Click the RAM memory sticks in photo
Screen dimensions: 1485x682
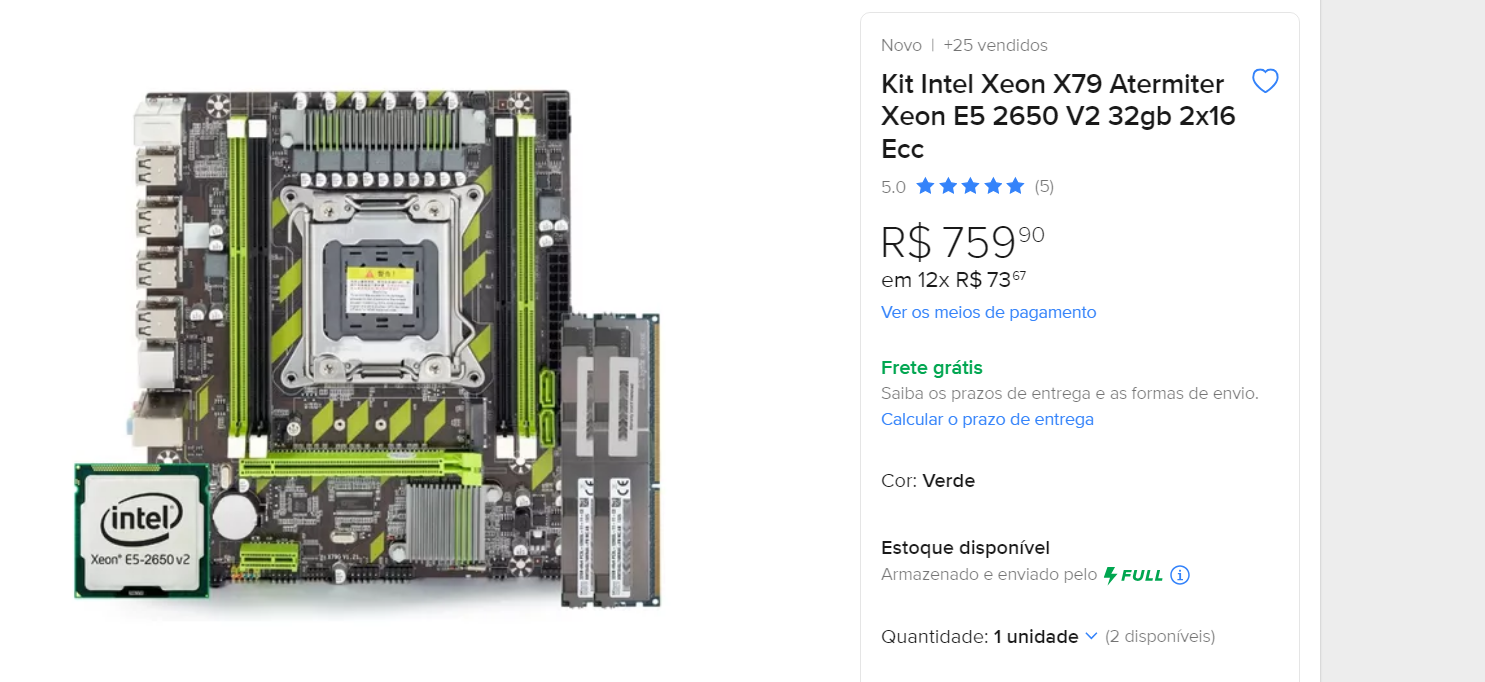pyautogui.click(x=611, y=460)
